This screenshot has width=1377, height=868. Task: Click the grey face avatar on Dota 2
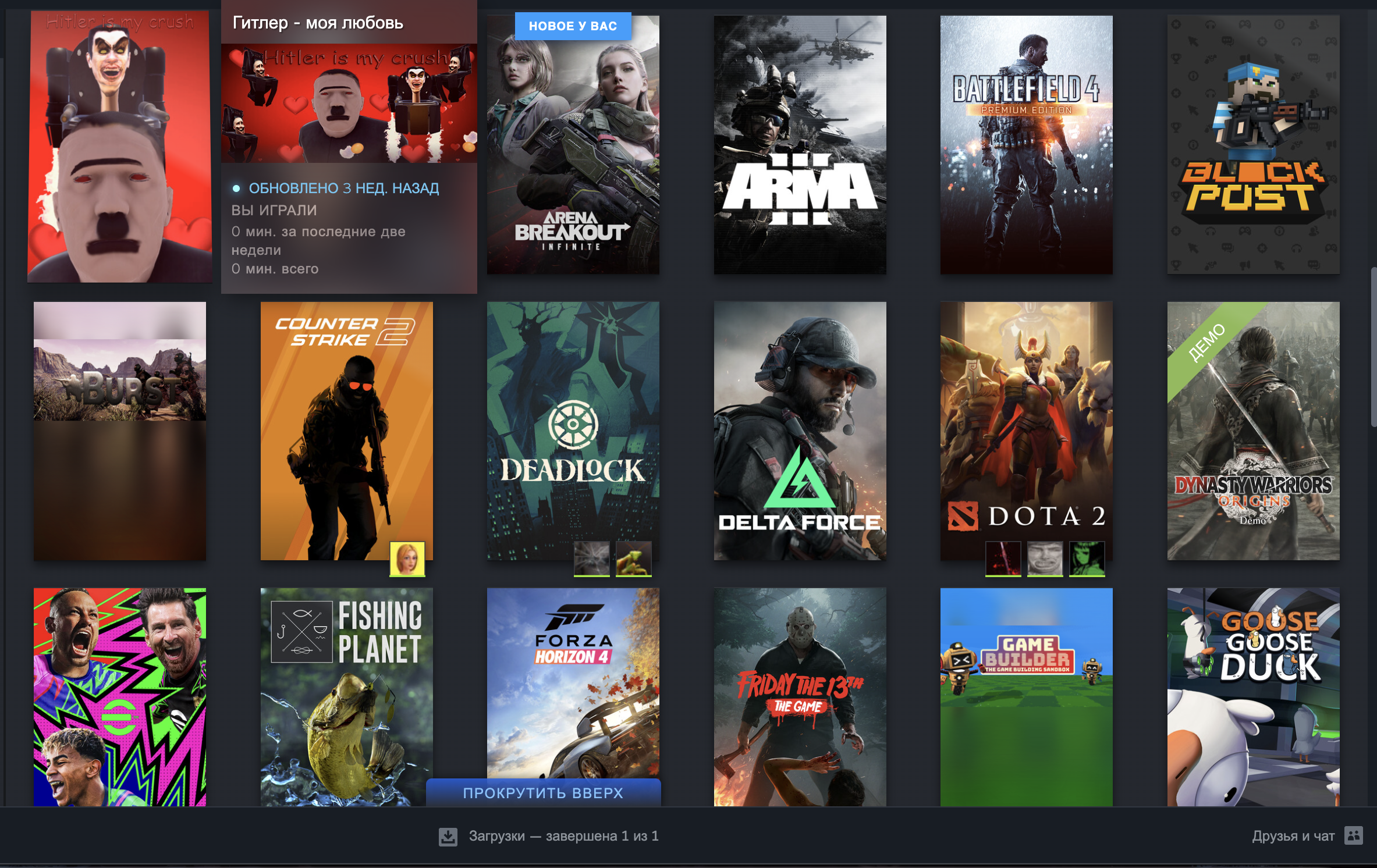click(x=1045, y=559)
